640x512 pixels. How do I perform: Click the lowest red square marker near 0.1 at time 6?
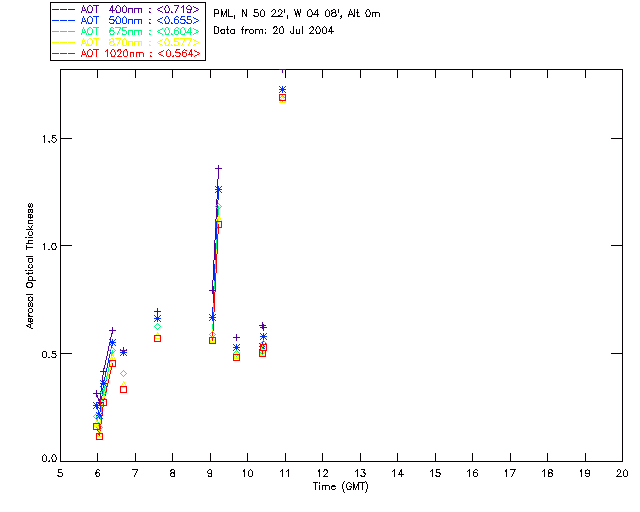[99, 436]
